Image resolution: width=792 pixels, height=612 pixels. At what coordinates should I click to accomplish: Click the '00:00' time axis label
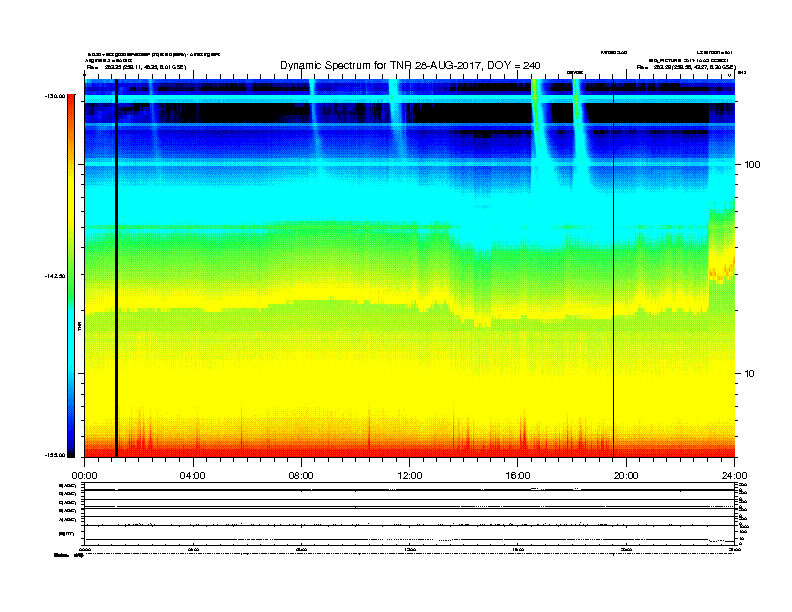tap(84, 476)
